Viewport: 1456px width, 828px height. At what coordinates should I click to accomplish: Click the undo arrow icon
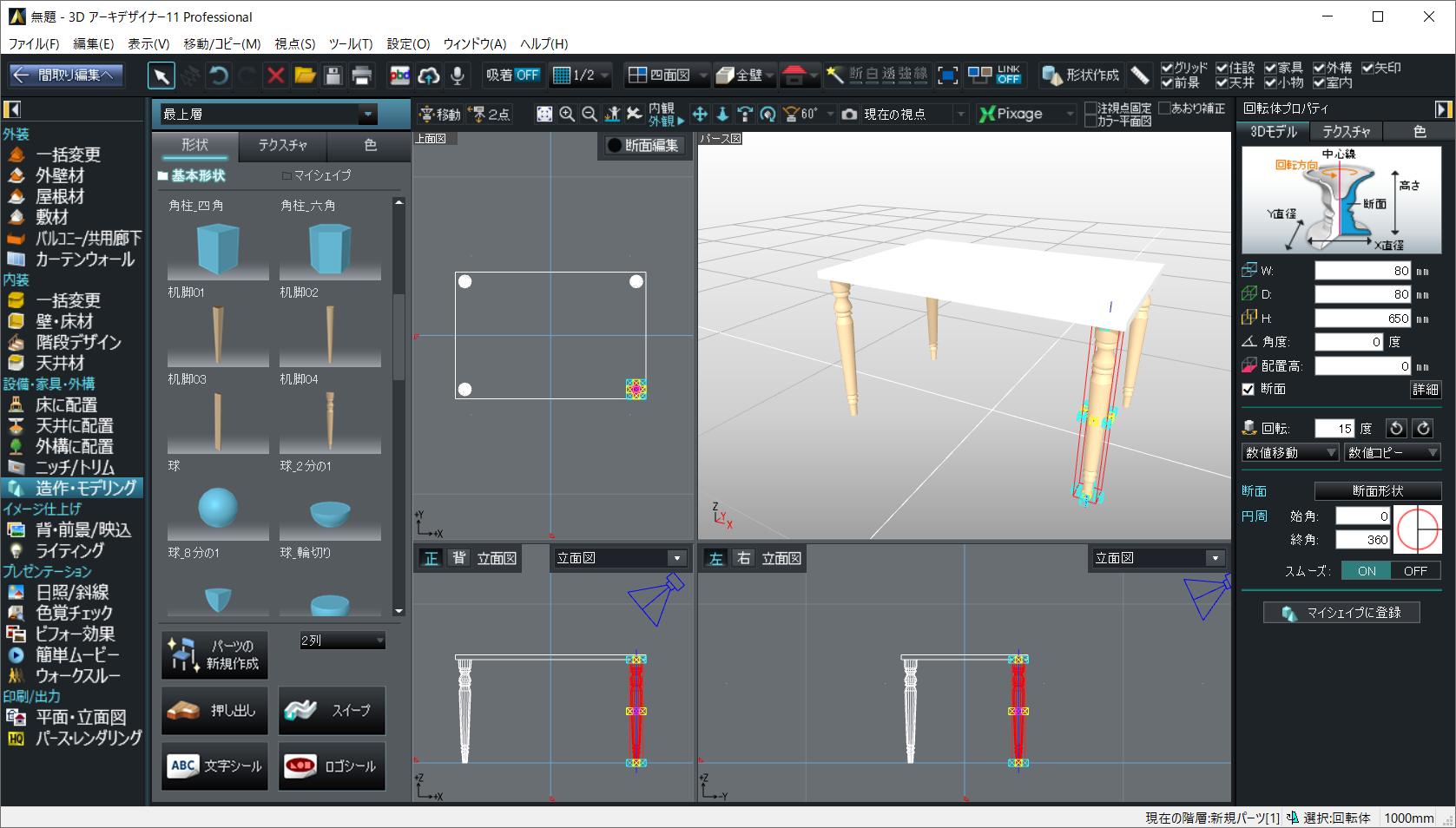click(219, 76)
